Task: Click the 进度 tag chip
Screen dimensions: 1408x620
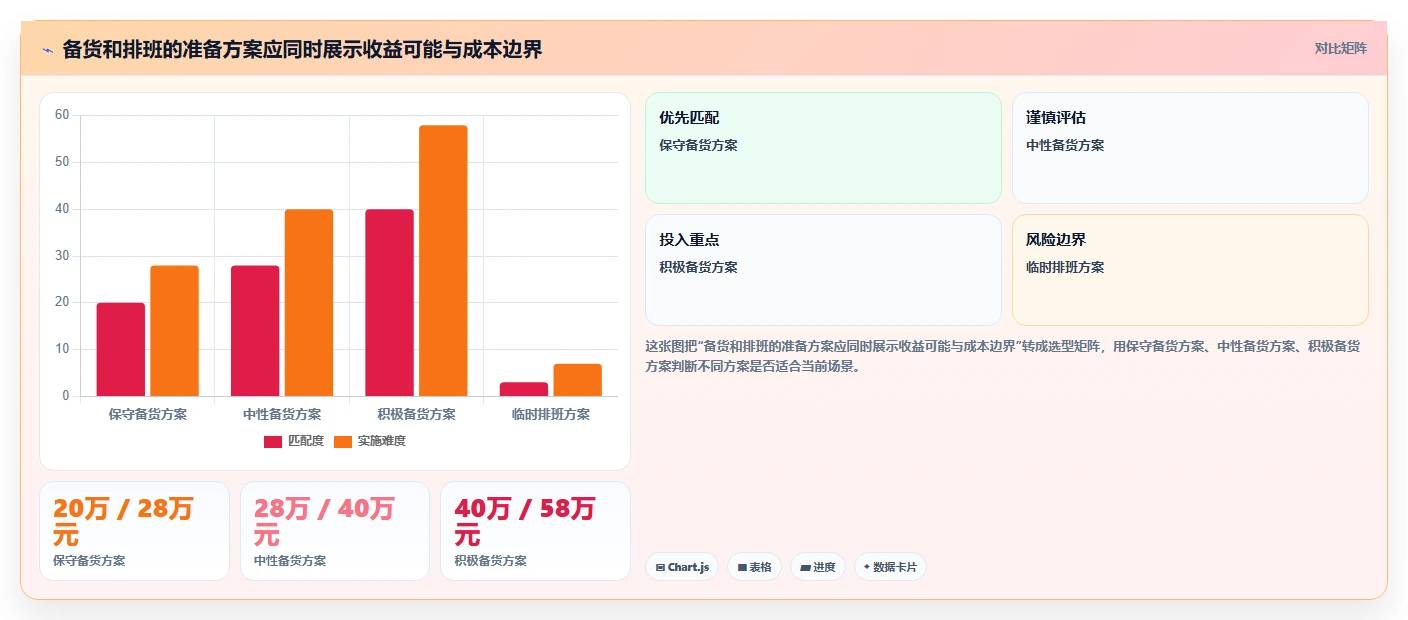Action: click(818, 567)
